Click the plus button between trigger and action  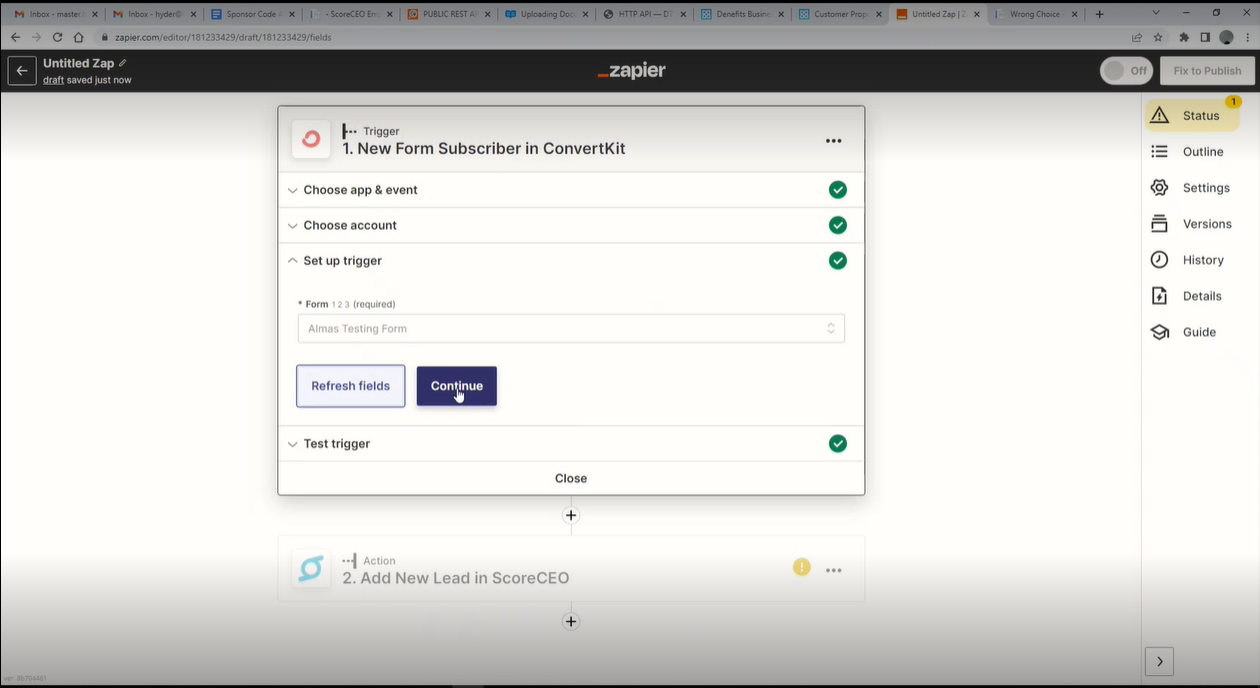click(x=571, y=515)
